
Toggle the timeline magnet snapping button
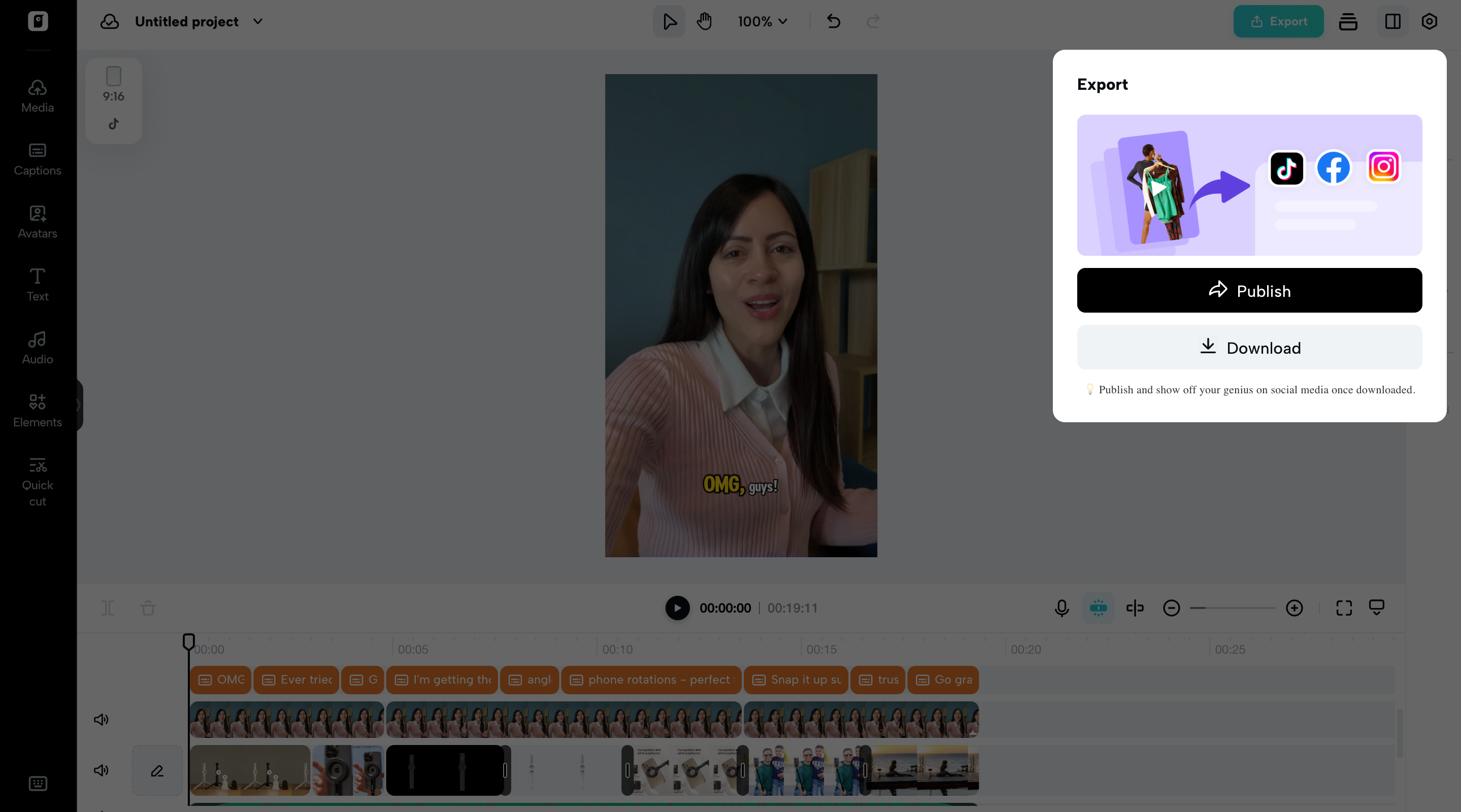tap(1099, 608)
